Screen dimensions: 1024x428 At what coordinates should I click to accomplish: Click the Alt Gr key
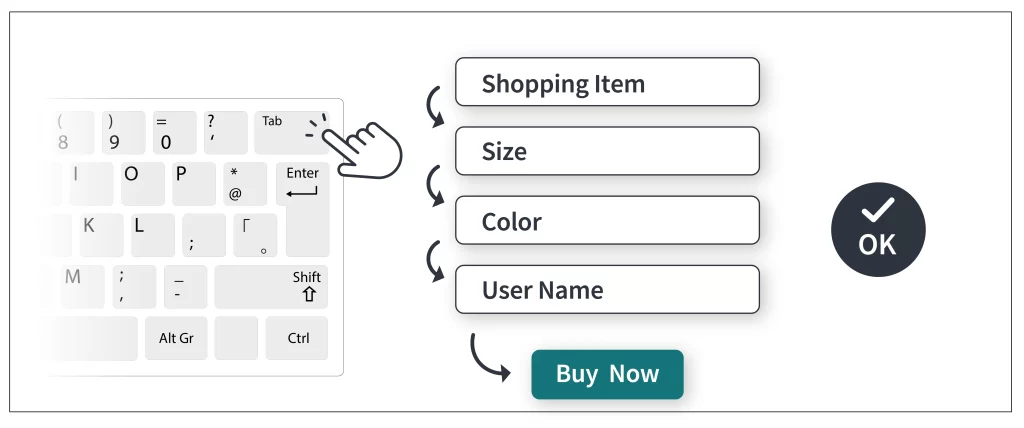176,338
